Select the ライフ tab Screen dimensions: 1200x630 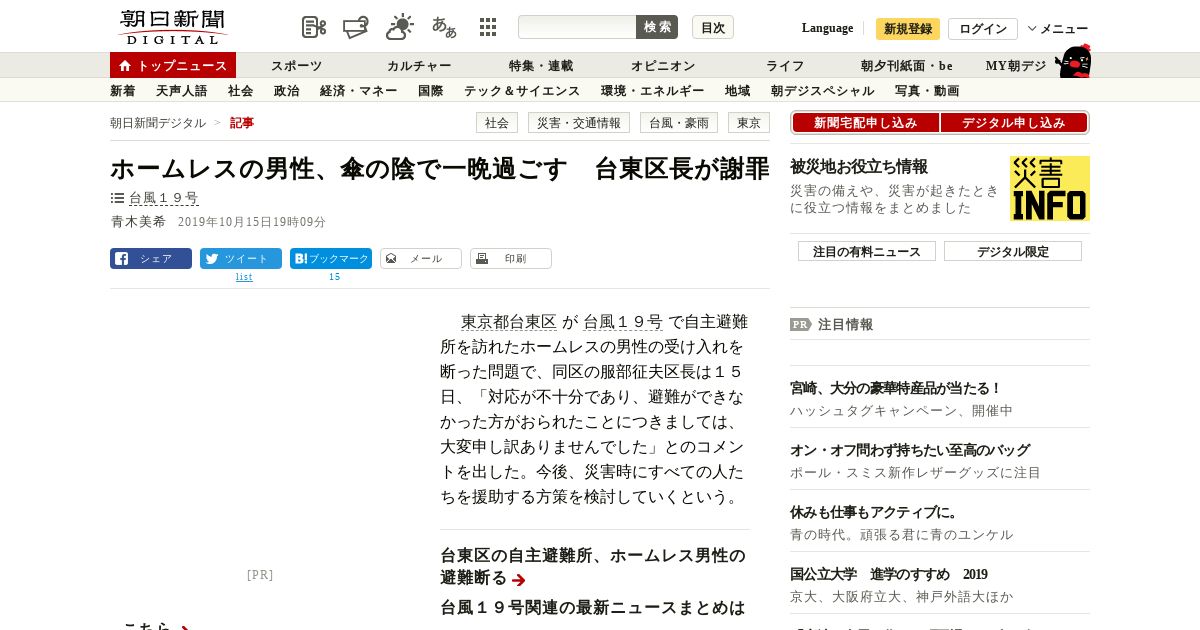coord(785,65)
